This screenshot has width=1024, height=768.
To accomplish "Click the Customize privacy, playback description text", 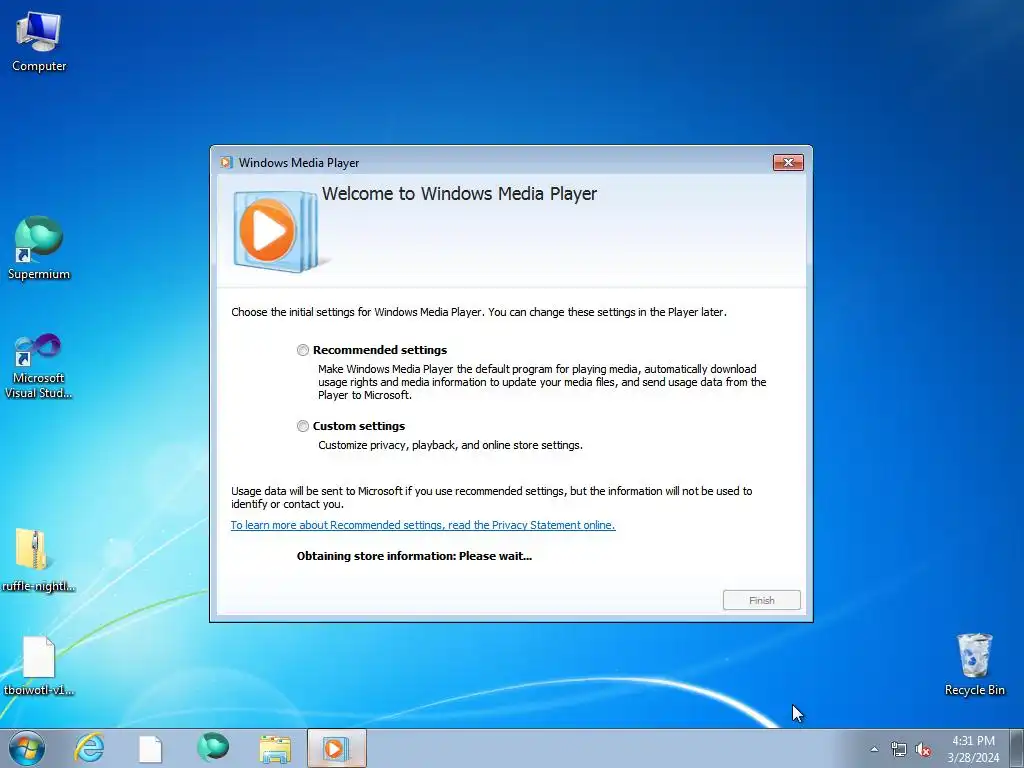I will (450, 445).
